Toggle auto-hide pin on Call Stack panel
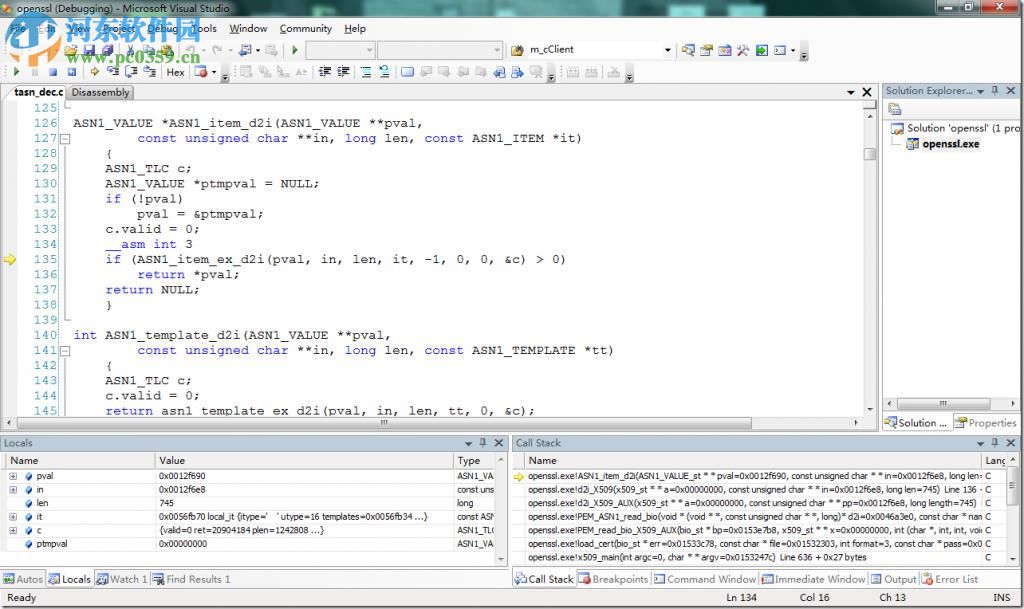1024x609 pixels. click(x=994, y=443)
